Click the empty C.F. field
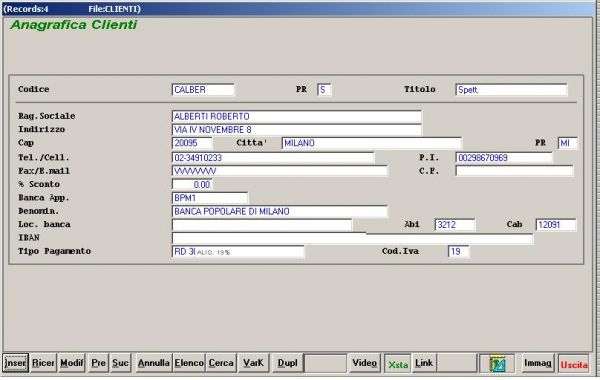 pyautogui.click(x=514, y=171)
